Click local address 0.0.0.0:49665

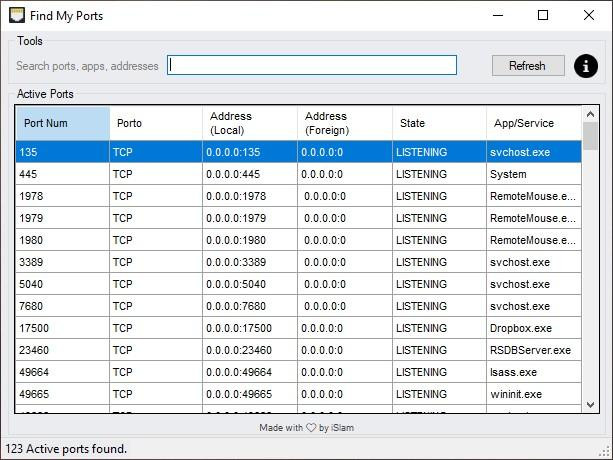point(250,394)
